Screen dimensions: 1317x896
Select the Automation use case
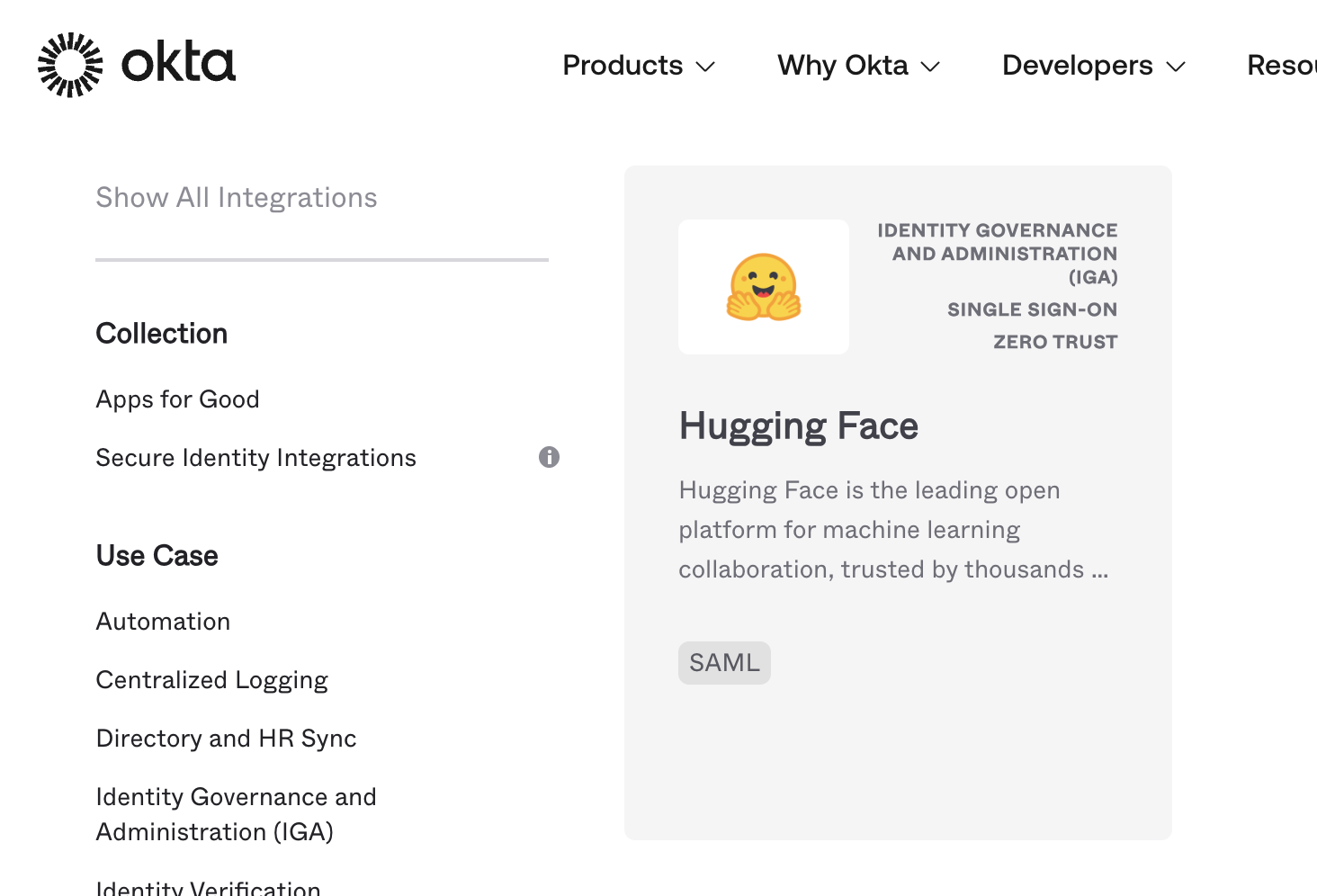click(164, 622)
